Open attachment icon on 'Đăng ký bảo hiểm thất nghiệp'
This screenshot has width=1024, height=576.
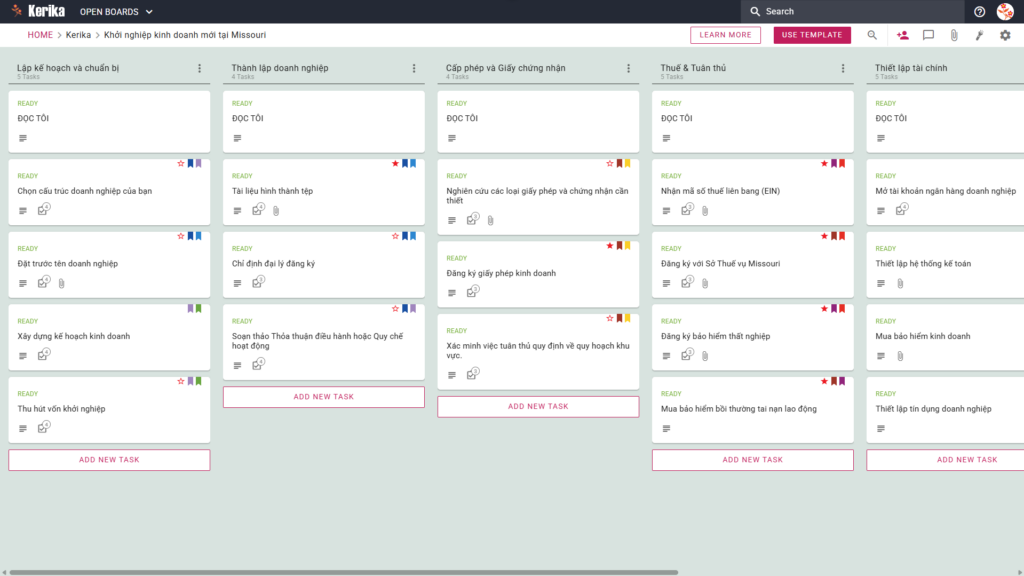click(705, 356)
